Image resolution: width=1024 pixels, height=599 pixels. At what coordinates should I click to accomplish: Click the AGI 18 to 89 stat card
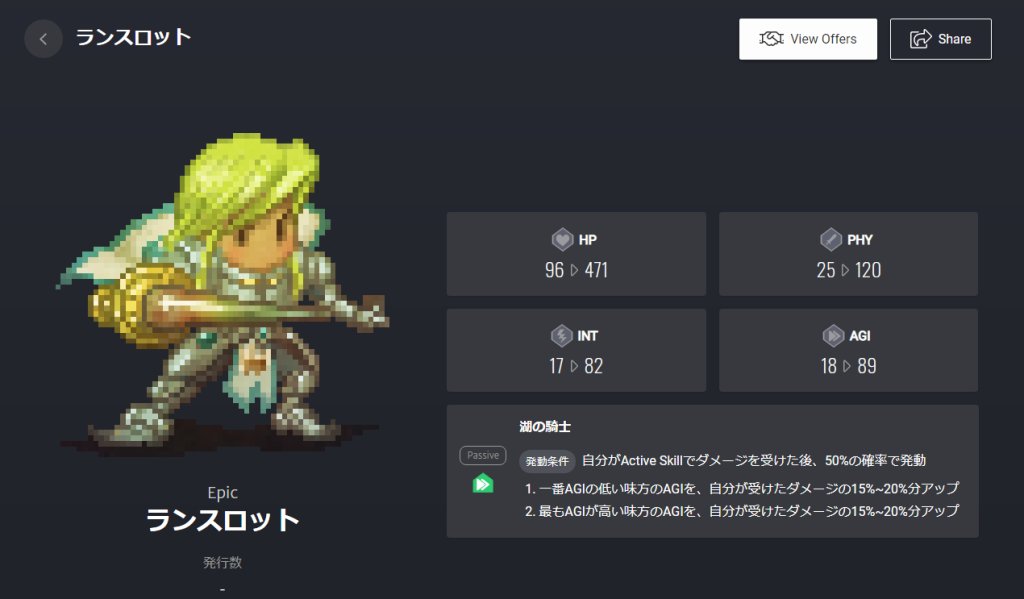tap(848, 350)
